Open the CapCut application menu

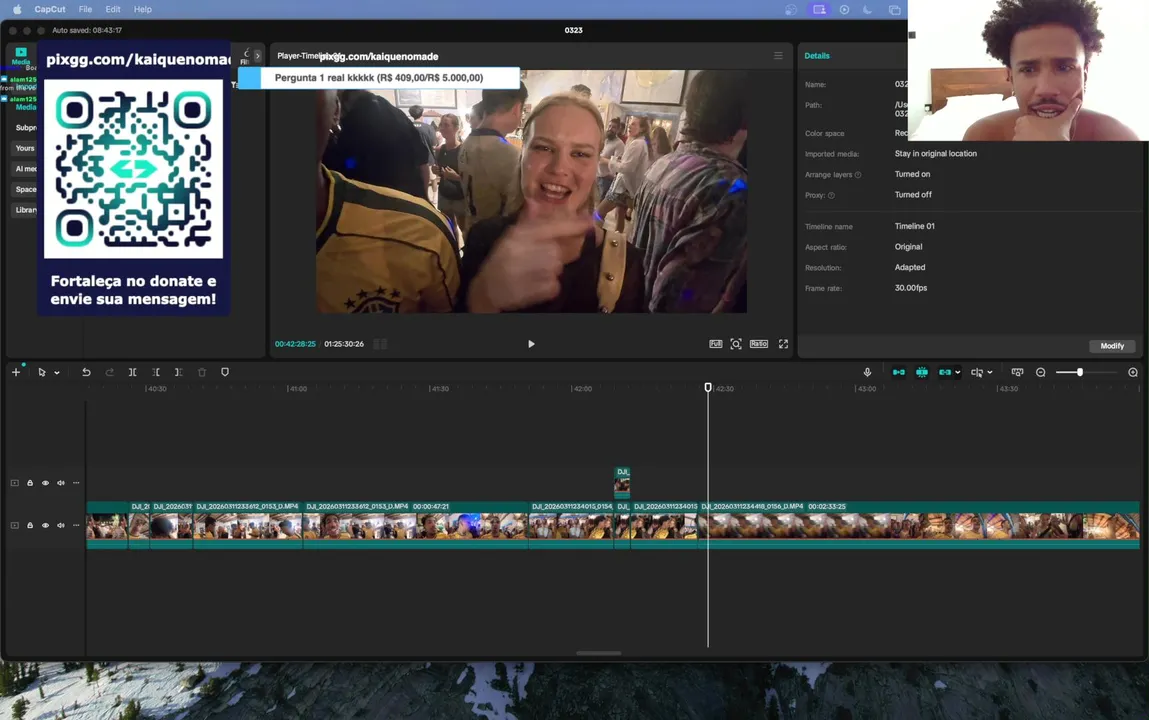click(50, 10)
